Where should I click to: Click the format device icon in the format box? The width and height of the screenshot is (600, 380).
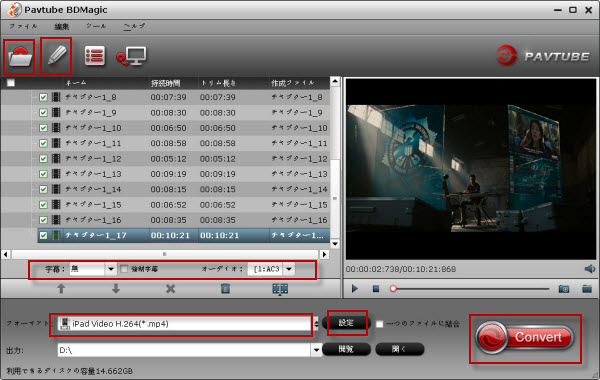65,324
